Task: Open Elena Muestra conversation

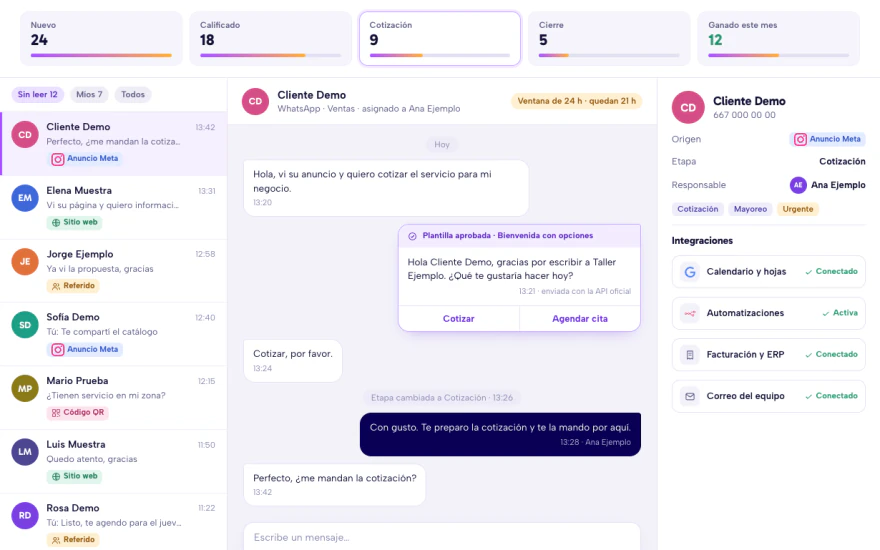Action: click(113, 207)
